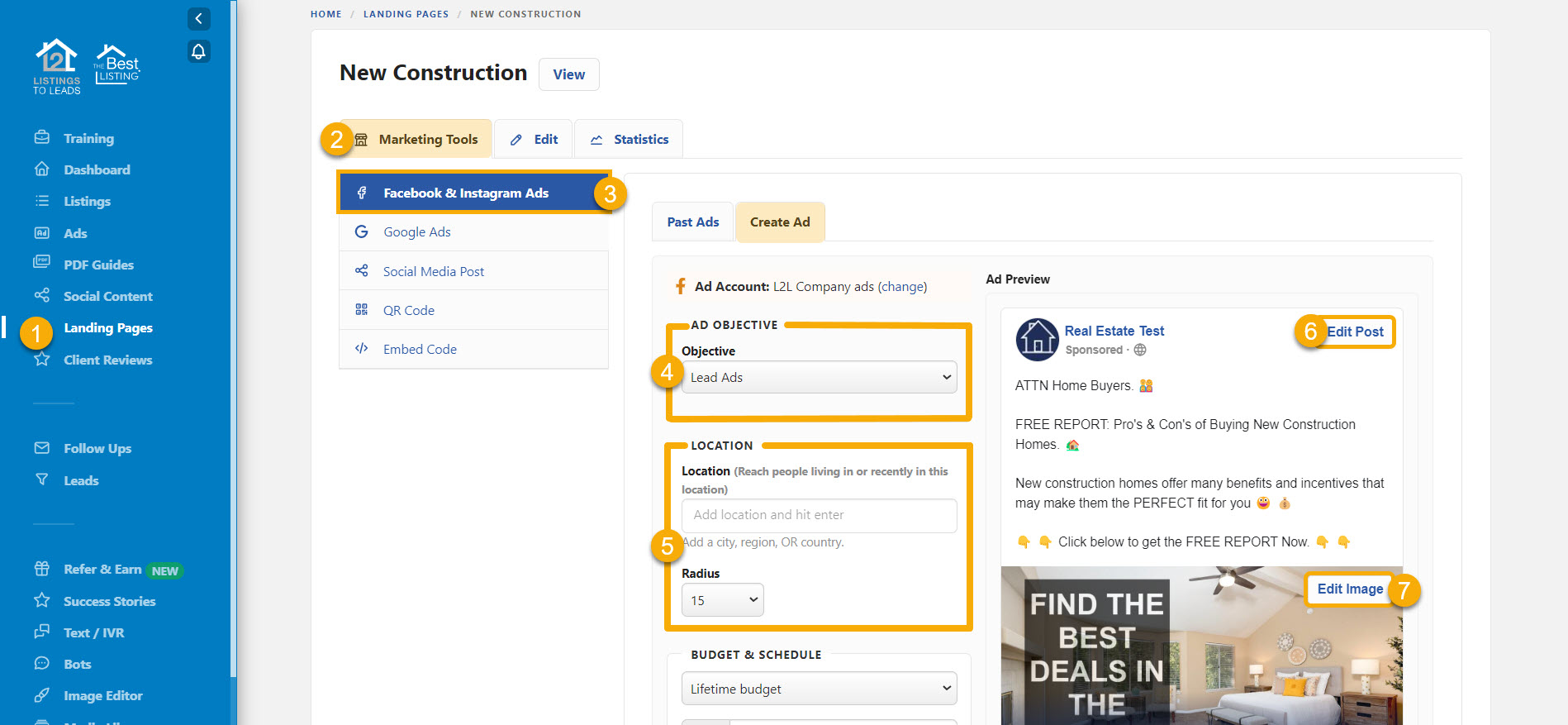This screenshot has width=1568, height=725.
Task: Click the PDF Guides icon
Action: coord(42,263)
